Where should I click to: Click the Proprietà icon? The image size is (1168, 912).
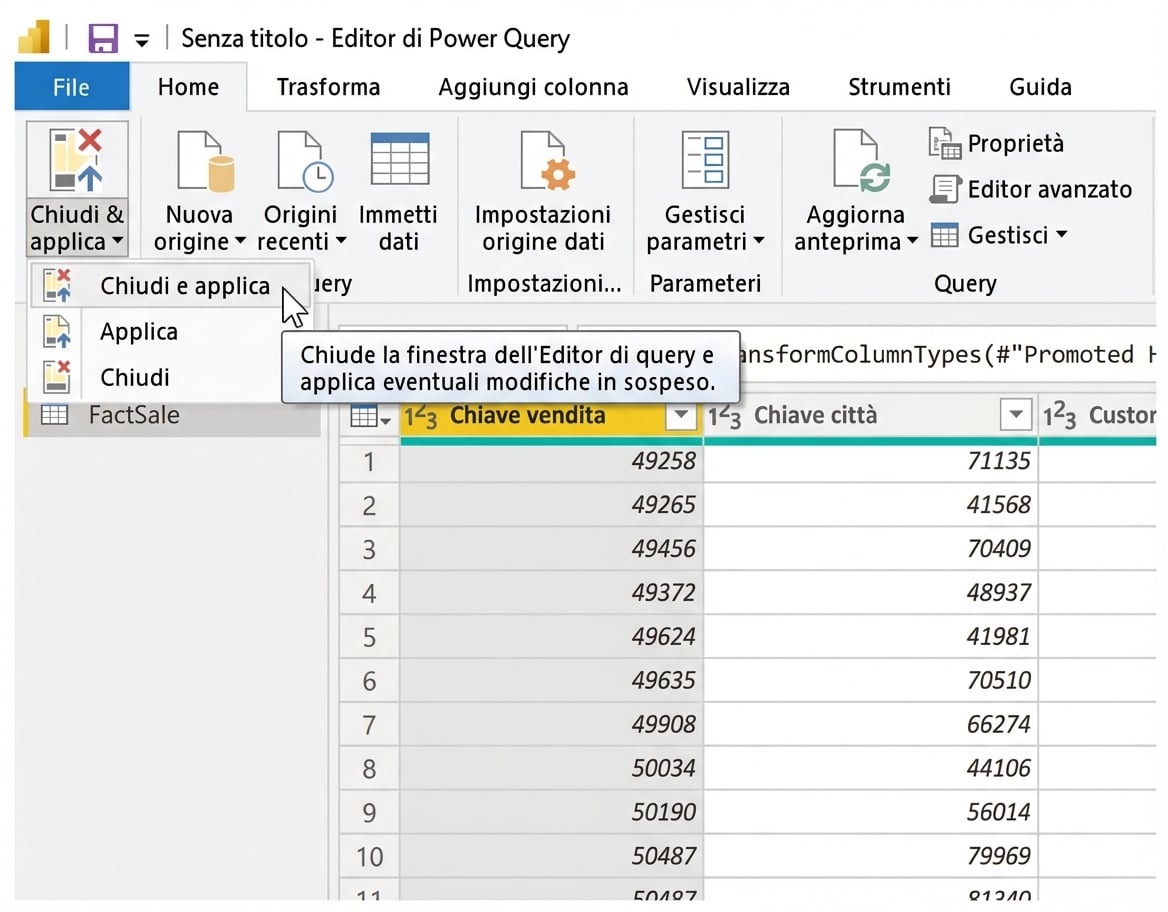point(945,143)
